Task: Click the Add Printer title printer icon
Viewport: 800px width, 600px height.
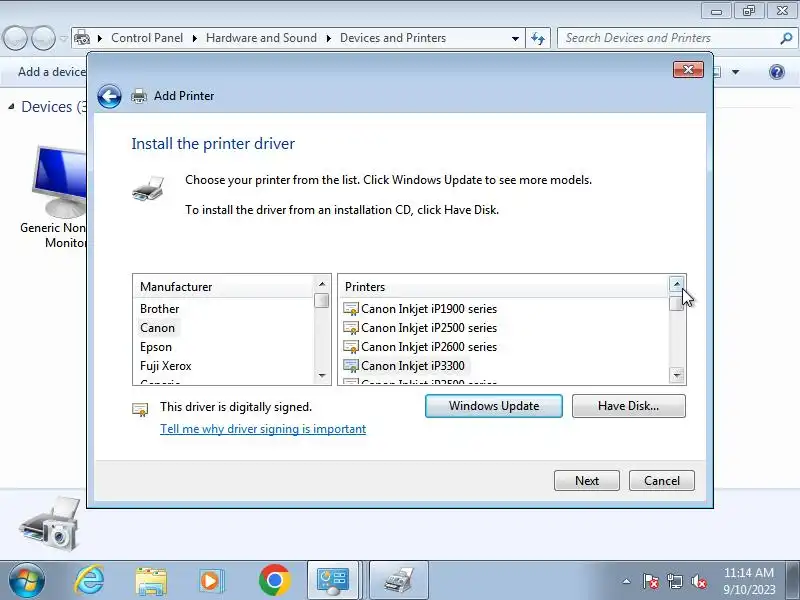Action: pyautogui.click(x=139, y=96)
